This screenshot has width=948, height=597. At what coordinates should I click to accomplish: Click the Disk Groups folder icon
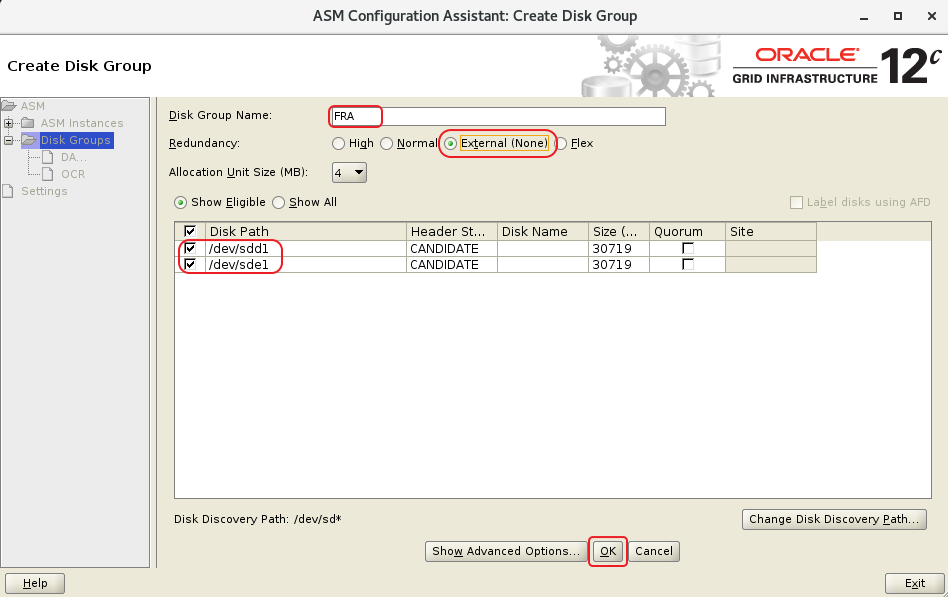click(29, 140)
